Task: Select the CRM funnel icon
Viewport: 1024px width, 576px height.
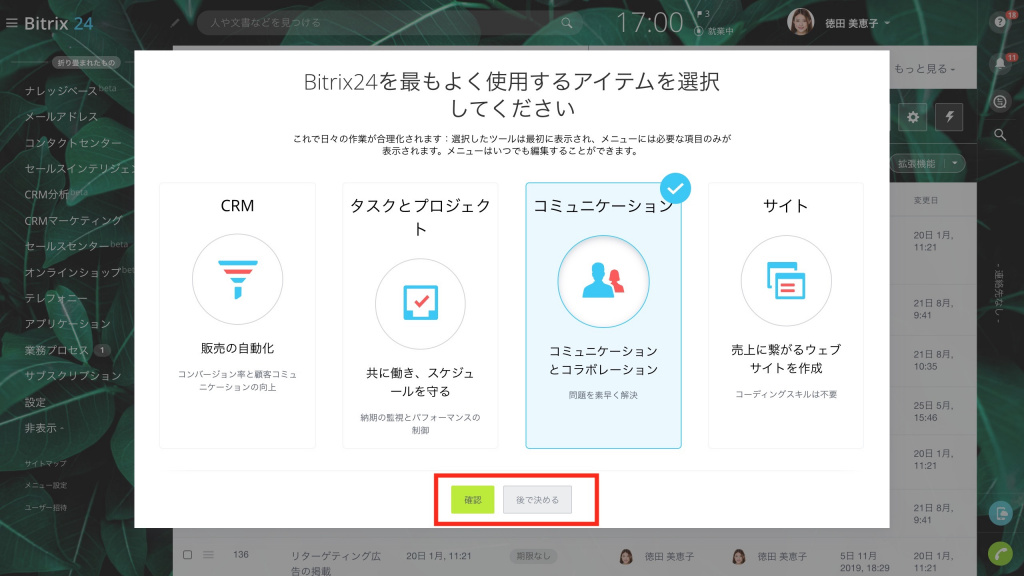Action: click(237, 280)
